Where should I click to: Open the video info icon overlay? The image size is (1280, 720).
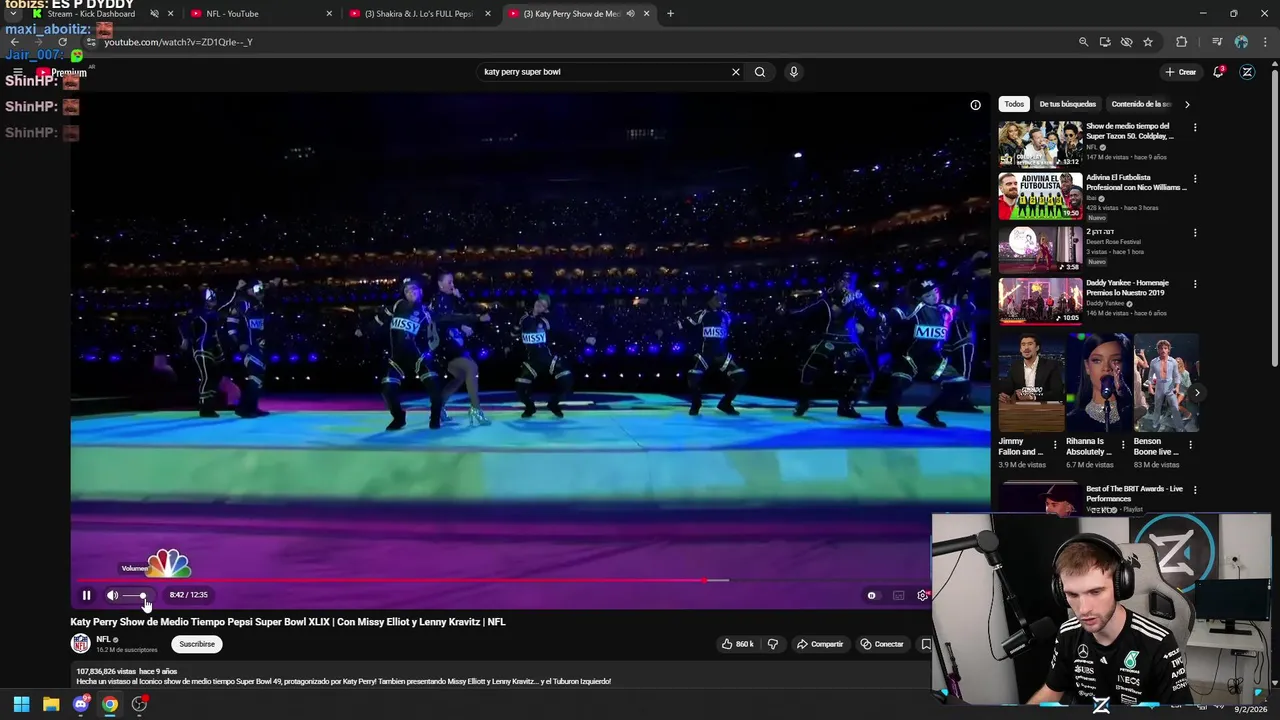tap(975, 104)
